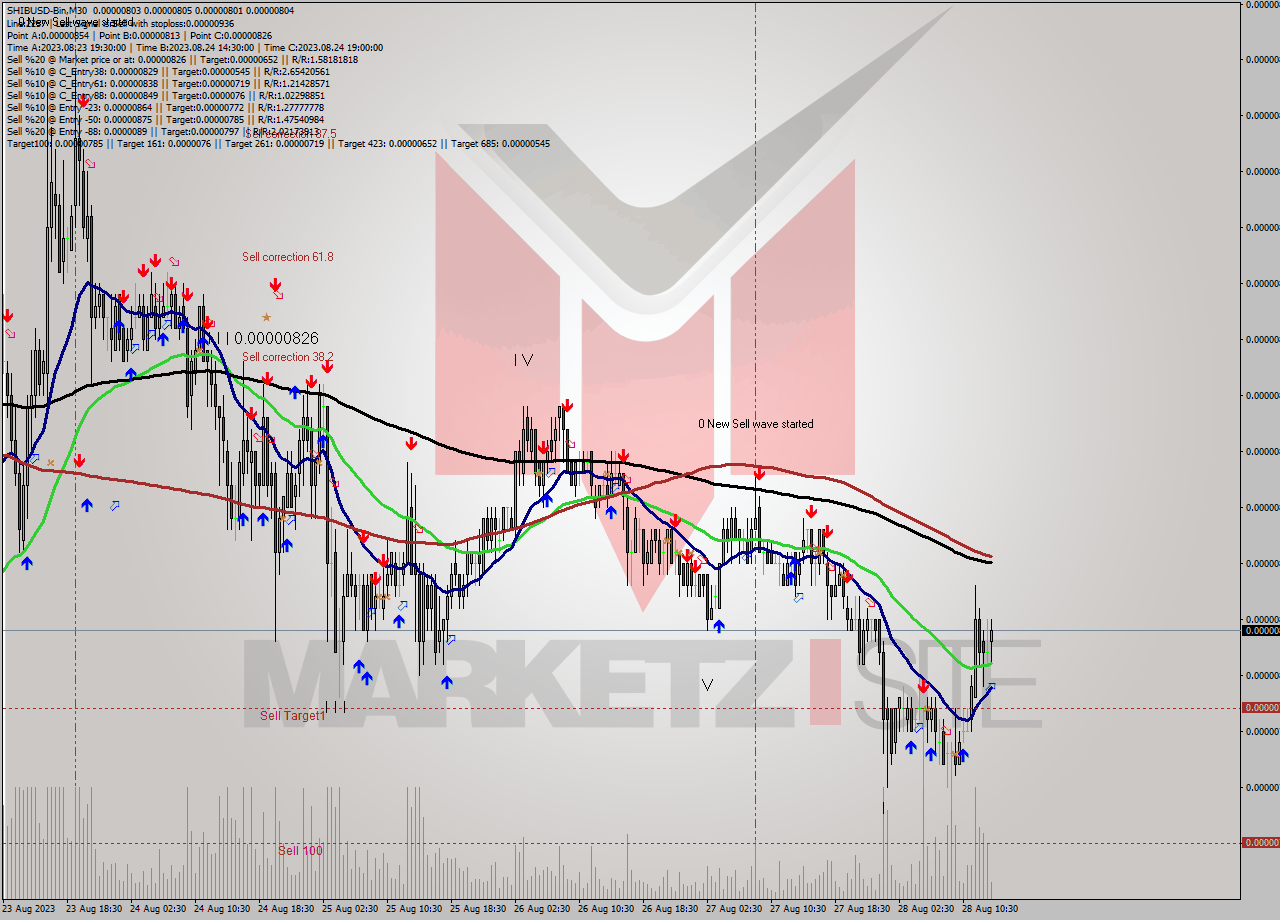Click the '23 Aug 18:30' time axis label
The image size is (1280, 920).
pyautogui.click(x=94, y=909)
